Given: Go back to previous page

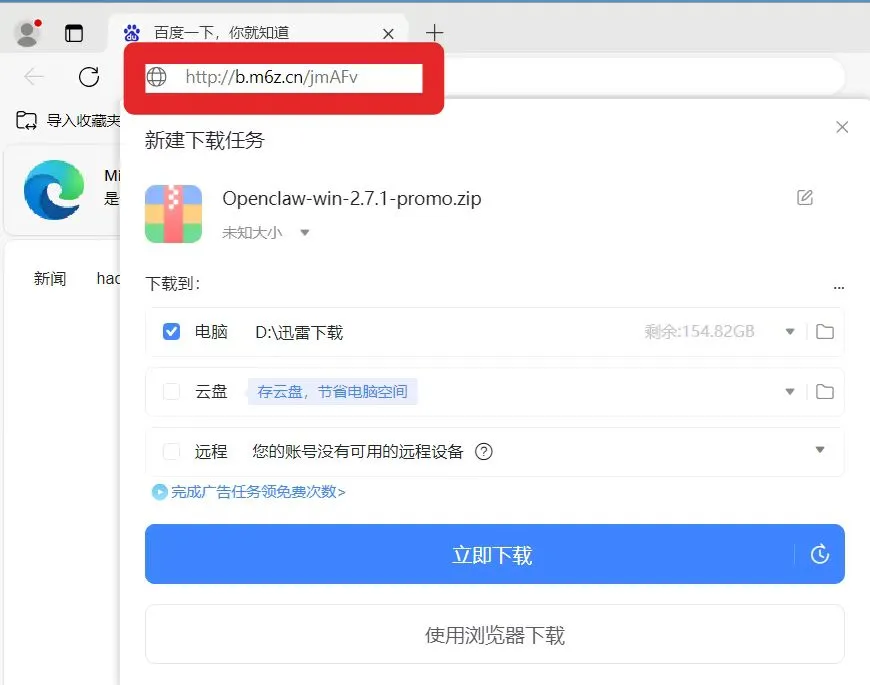Looking at the screenshot, I should click(34, 77).
